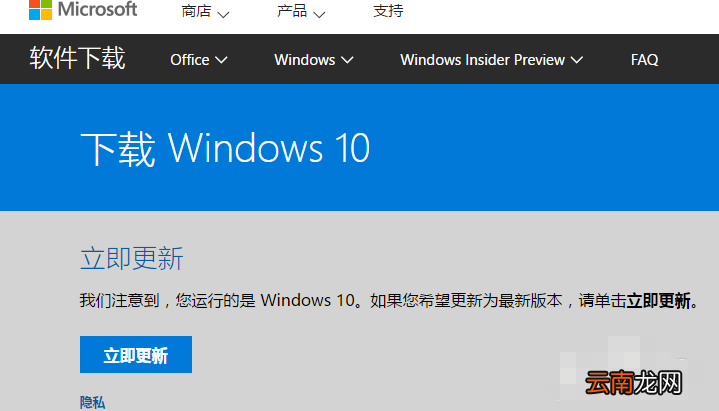Open the 支持 menu item
This screenshot has height=411, width=719.
388,11
